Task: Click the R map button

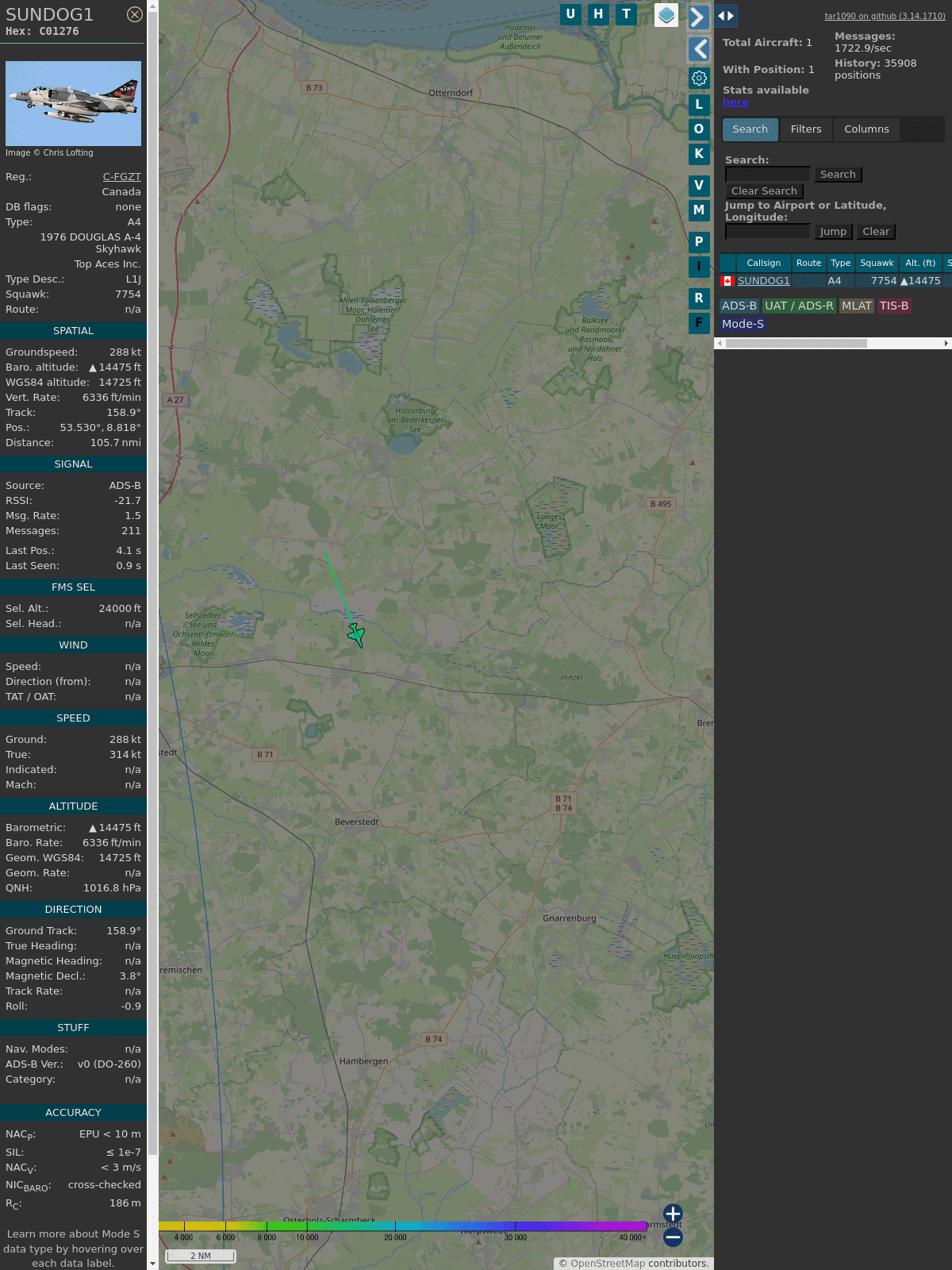Action: [x=699, y=298]
